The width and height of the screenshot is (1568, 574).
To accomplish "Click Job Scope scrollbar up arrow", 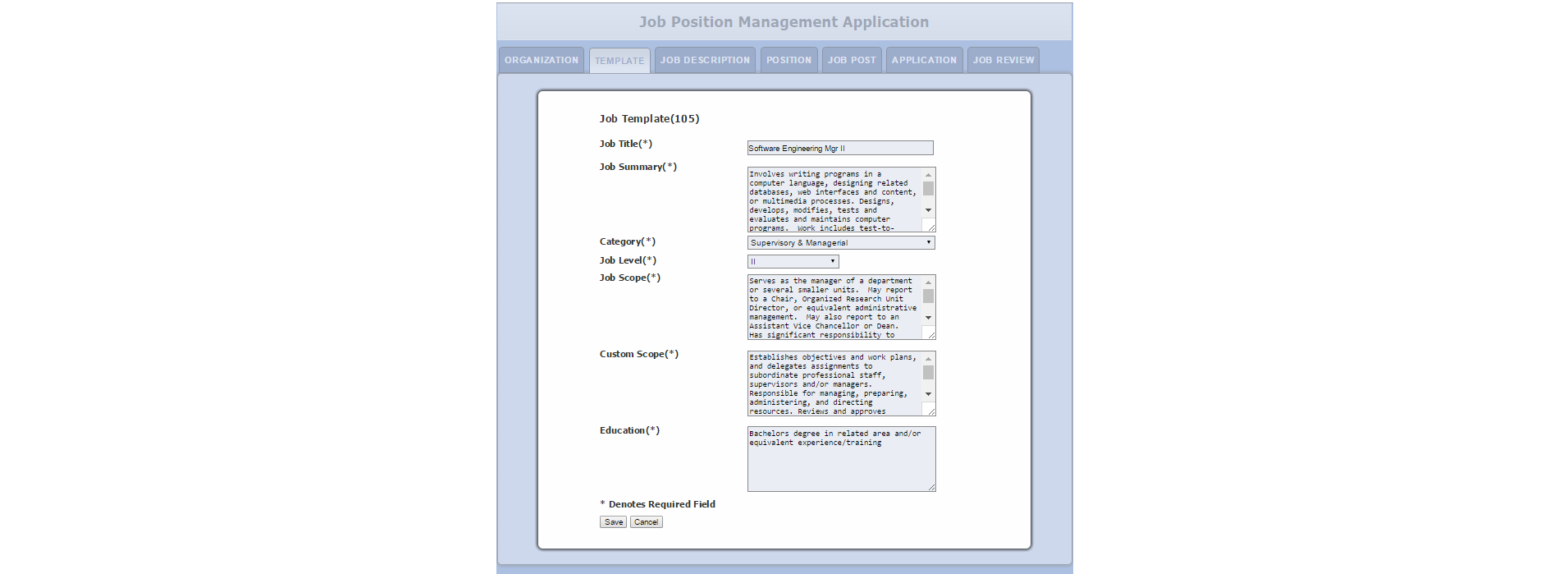I will (929, 282).
